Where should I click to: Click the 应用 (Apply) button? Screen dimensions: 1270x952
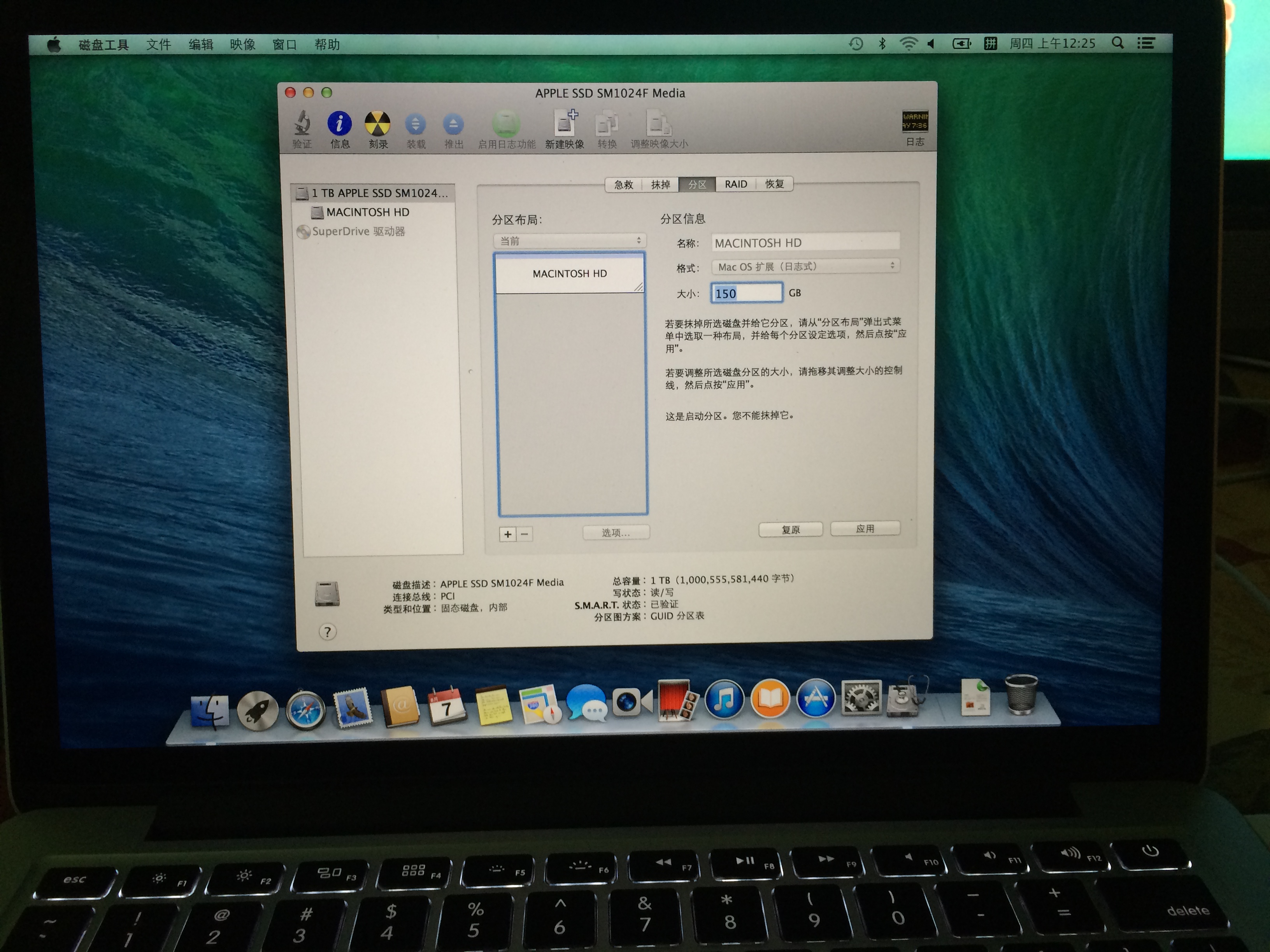865,528
